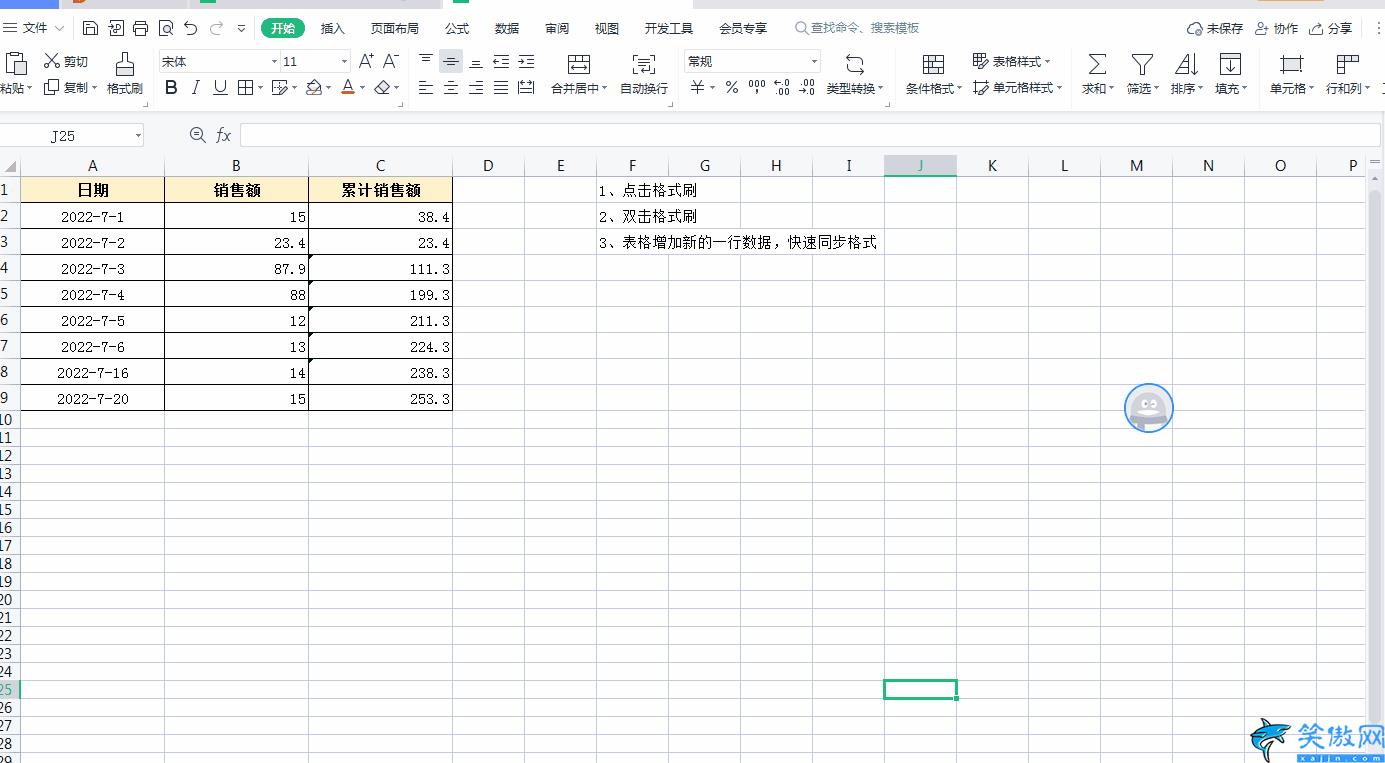
Task: Click the 未保存 cloud status button
Action: (x=1215, y=28)
